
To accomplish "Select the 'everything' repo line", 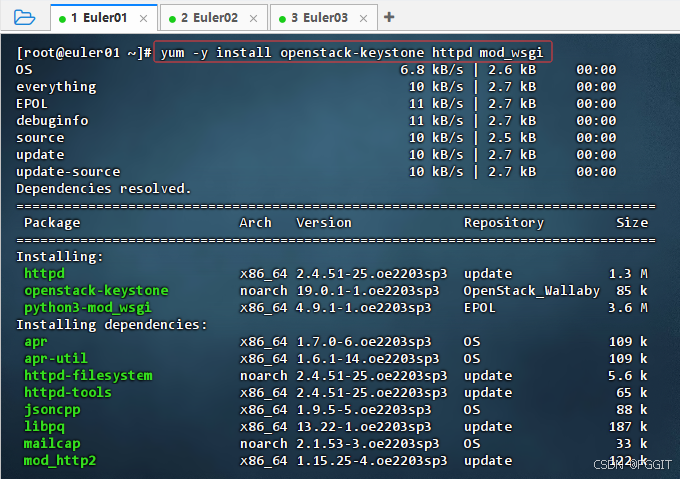I will click(316, 87).
